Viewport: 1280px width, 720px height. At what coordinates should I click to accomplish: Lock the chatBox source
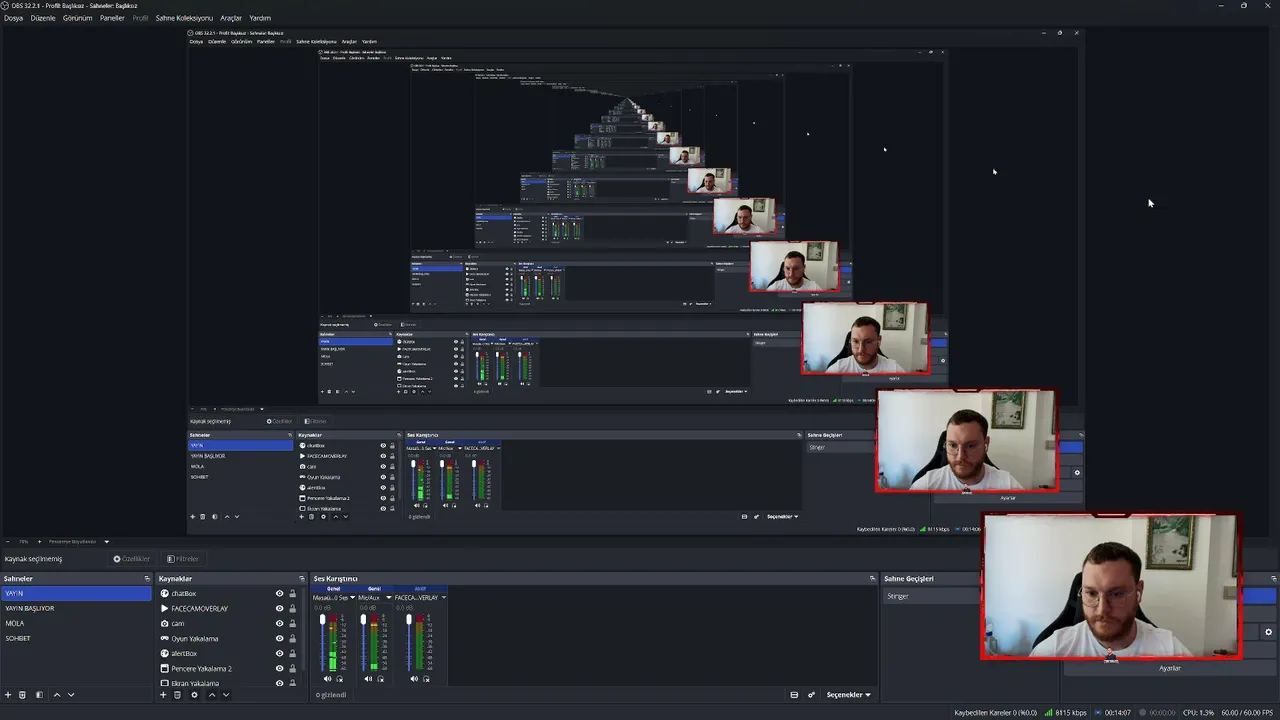click(x=292, y=594)
